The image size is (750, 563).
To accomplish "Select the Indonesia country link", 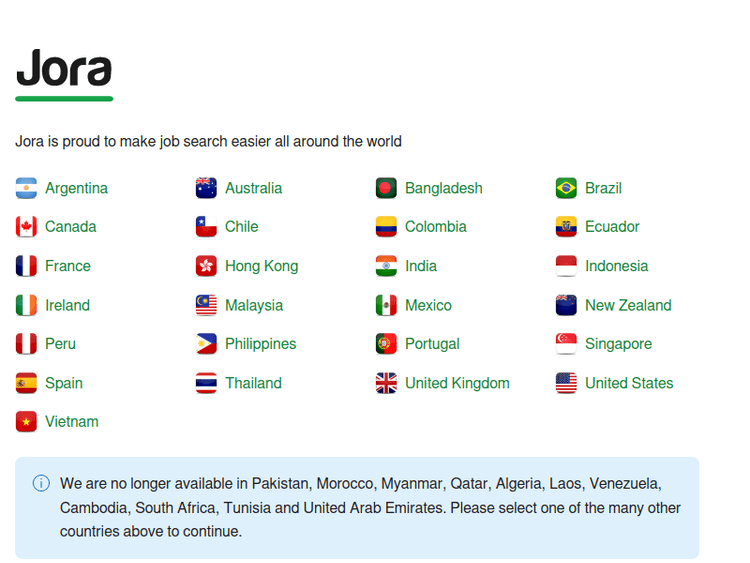I will coord(616,266).
